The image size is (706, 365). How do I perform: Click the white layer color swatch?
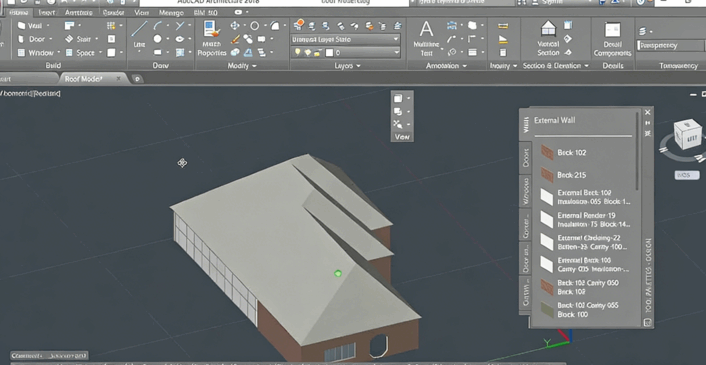330,53
